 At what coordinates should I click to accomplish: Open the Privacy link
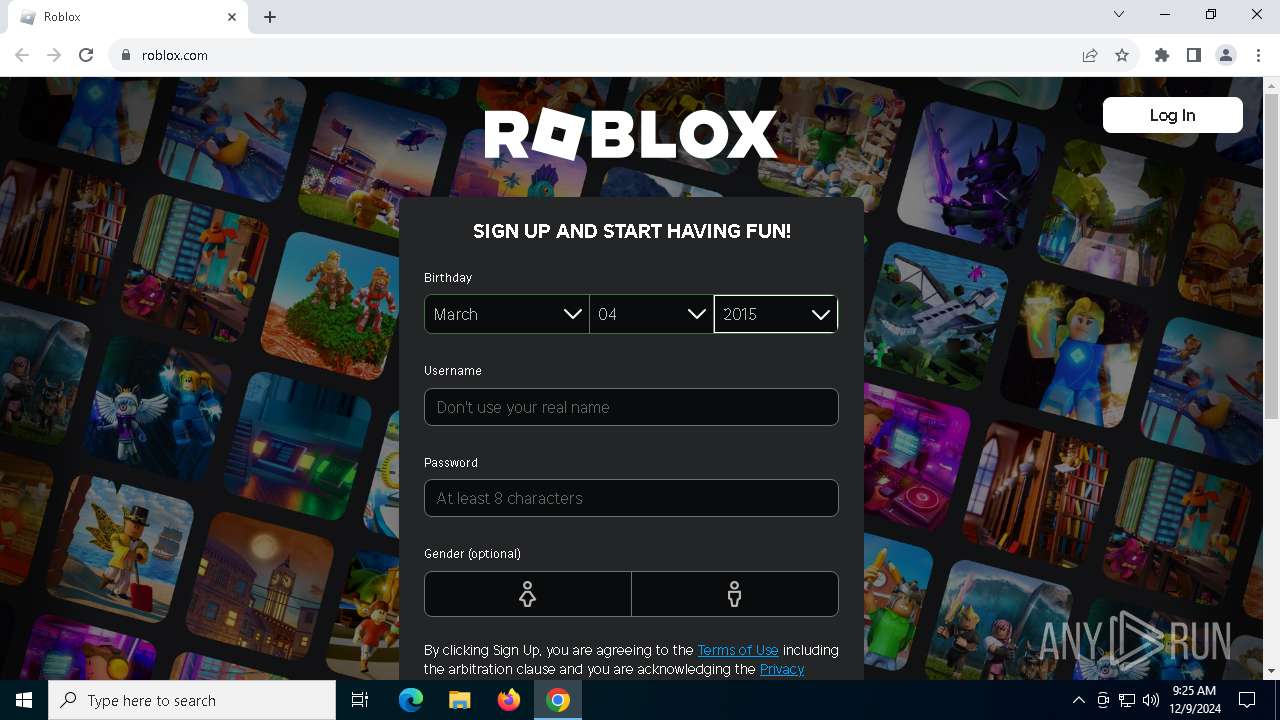pos(782,669)
